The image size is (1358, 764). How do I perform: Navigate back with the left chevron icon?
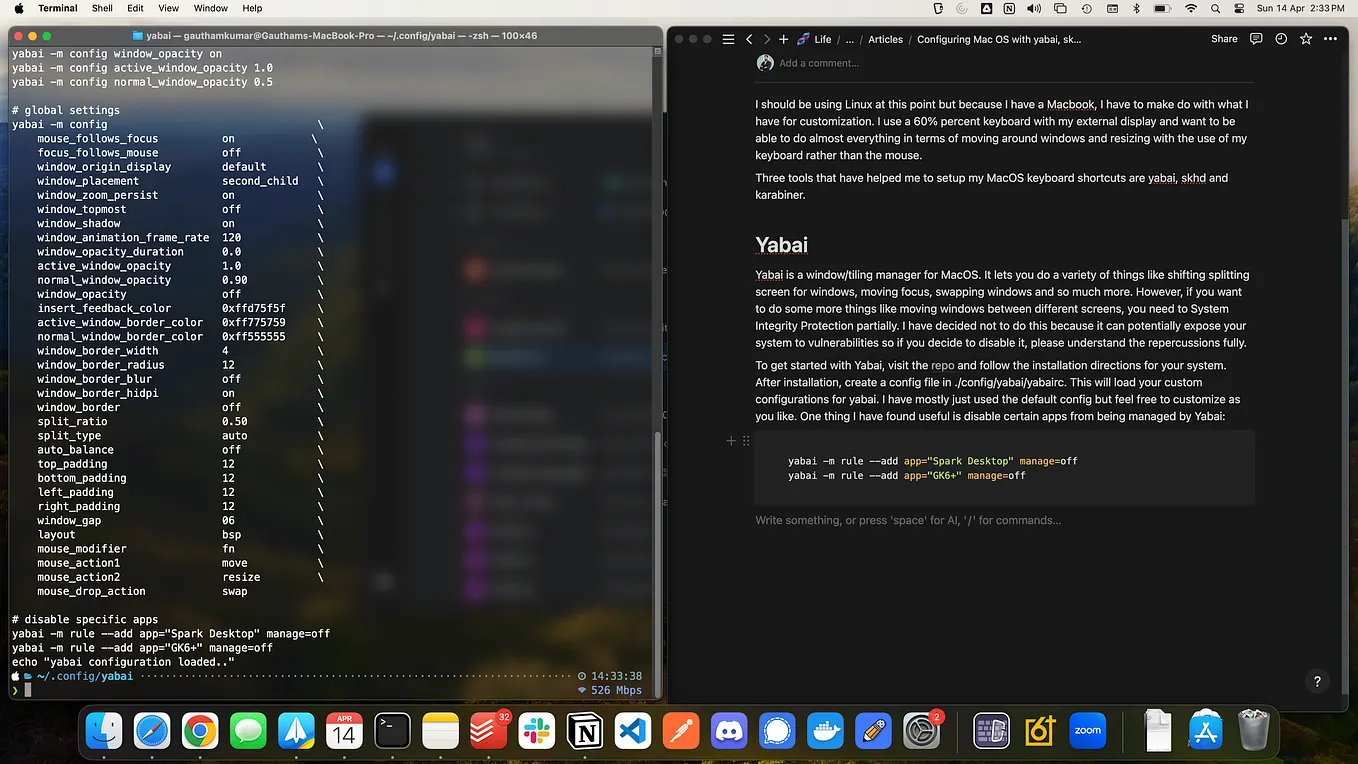[x=749, y=39]
